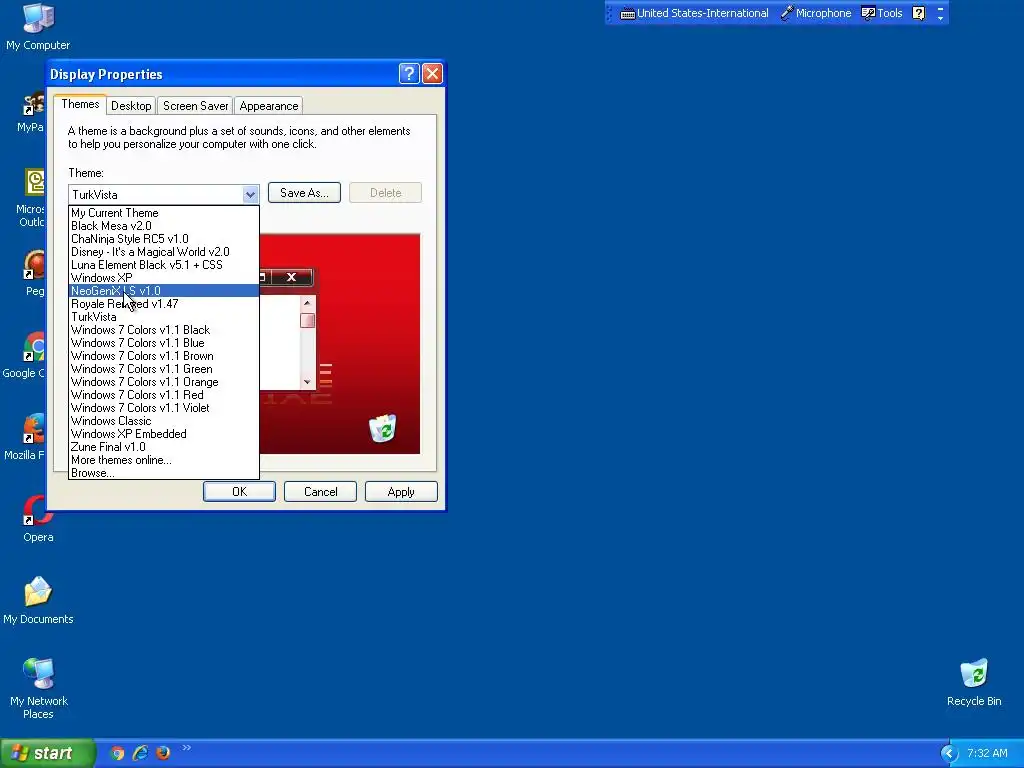Collapse the Theme dropdown via its arrow
The image size is (1024, 768).
[x=250, y=194]
